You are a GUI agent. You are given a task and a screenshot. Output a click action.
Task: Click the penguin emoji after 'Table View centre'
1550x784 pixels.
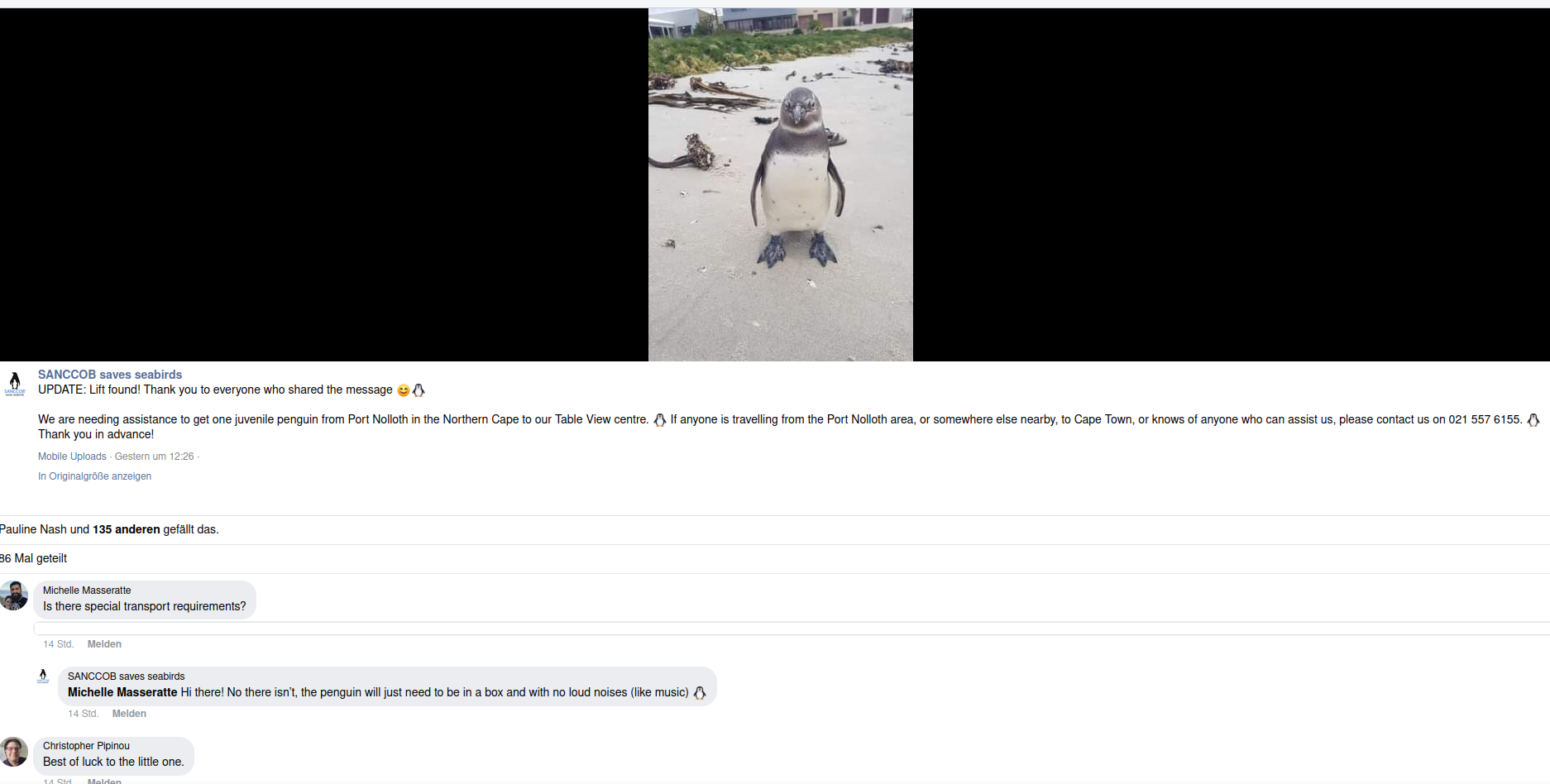click(660, 420)
